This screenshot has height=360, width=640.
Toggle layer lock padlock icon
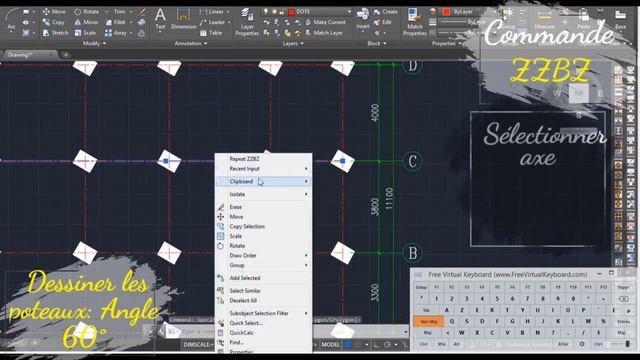[x=282, y=12]
